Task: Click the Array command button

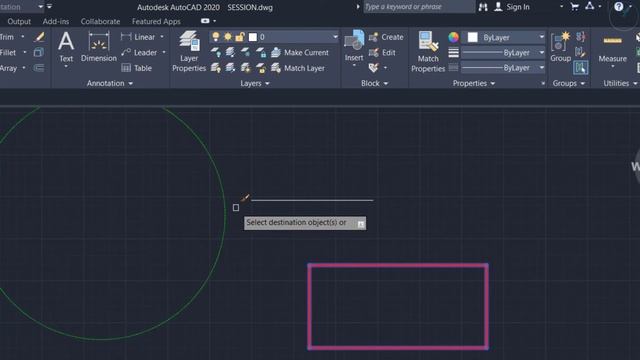Action: pyautogui.click(x=9, y=68)
